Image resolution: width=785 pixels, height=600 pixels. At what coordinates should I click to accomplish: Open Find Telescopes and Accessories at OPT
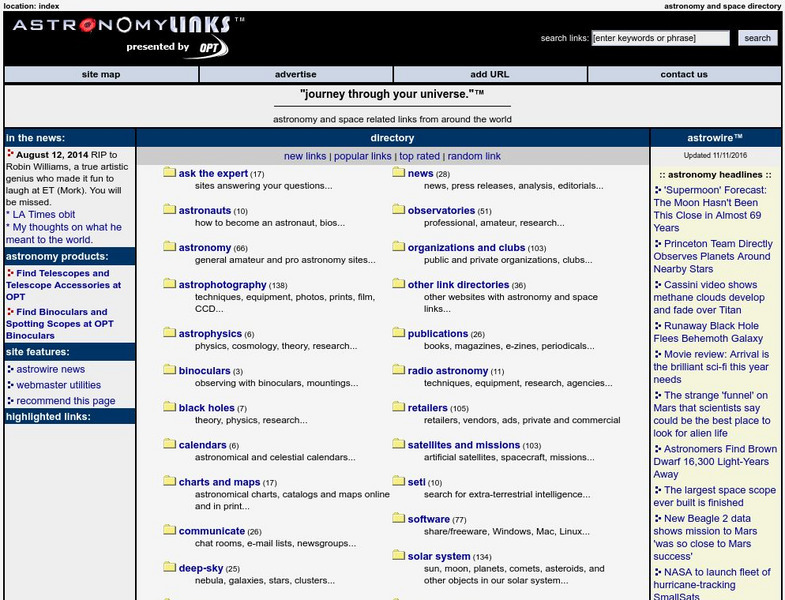64,285
